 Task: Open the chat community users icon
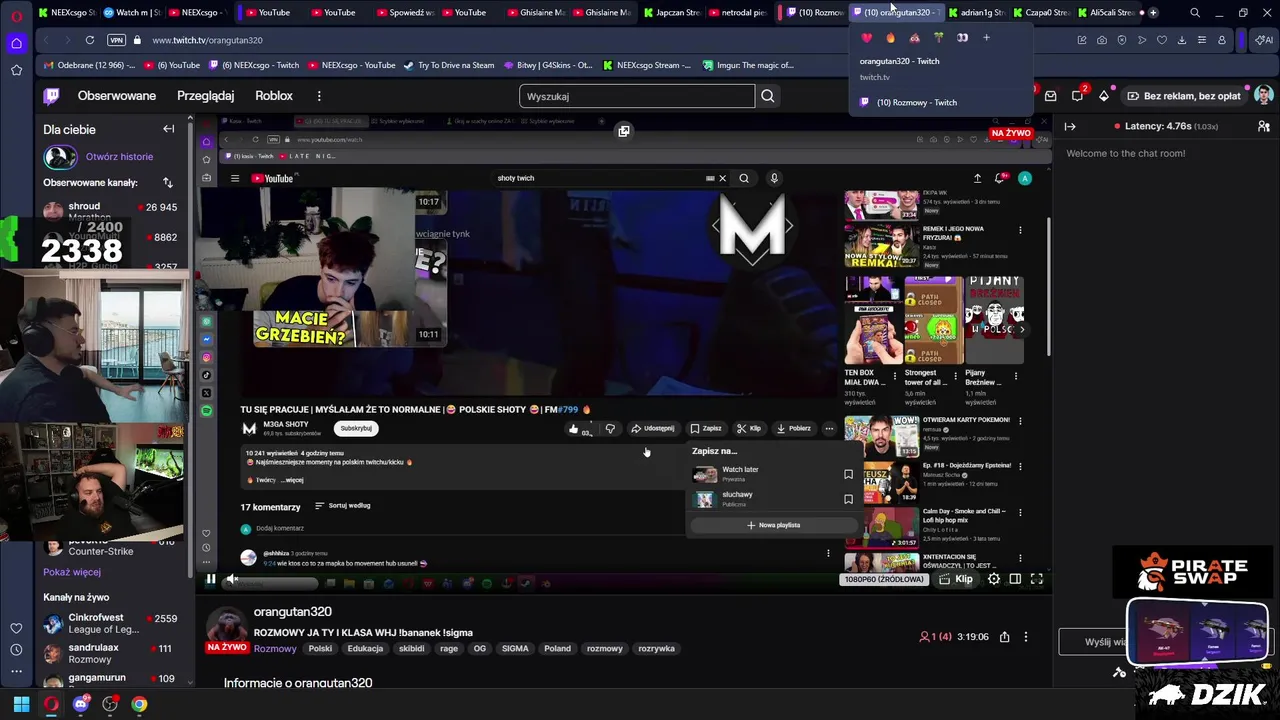pyautogui.click(x=1264, y=126)
